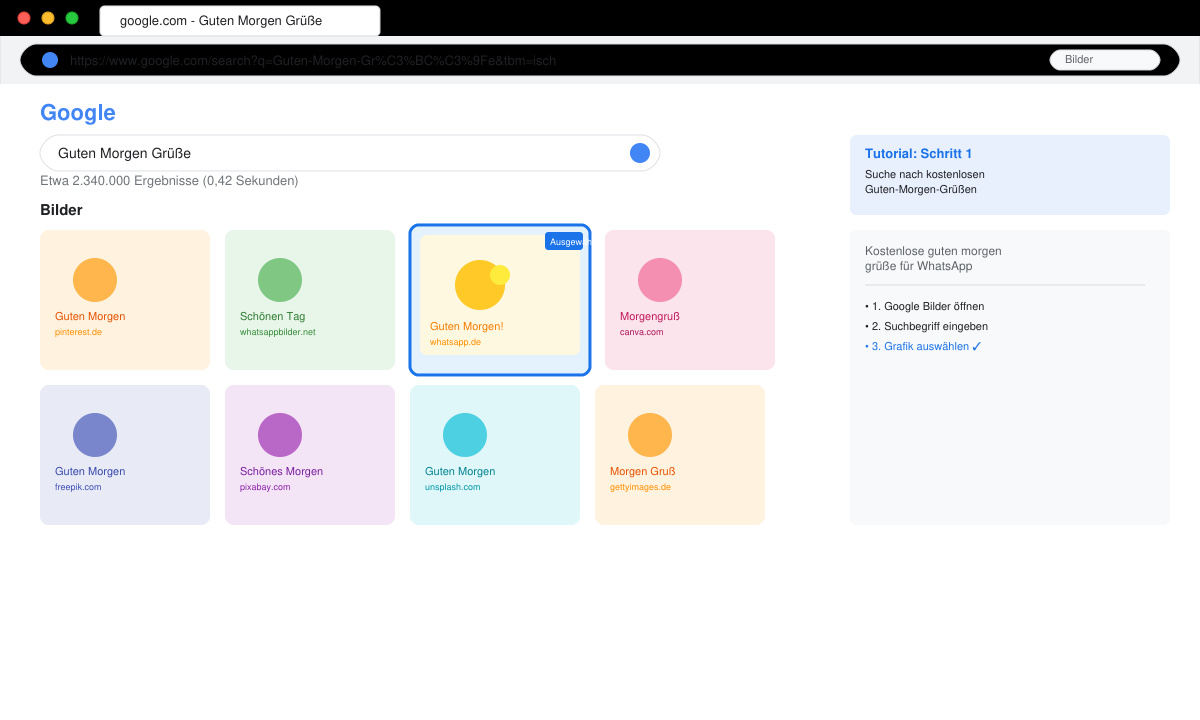This screenshot has width=1200, height=720.
Task: Open the Schönes Morgen image from pixabay.com
Action: point(310,455)
